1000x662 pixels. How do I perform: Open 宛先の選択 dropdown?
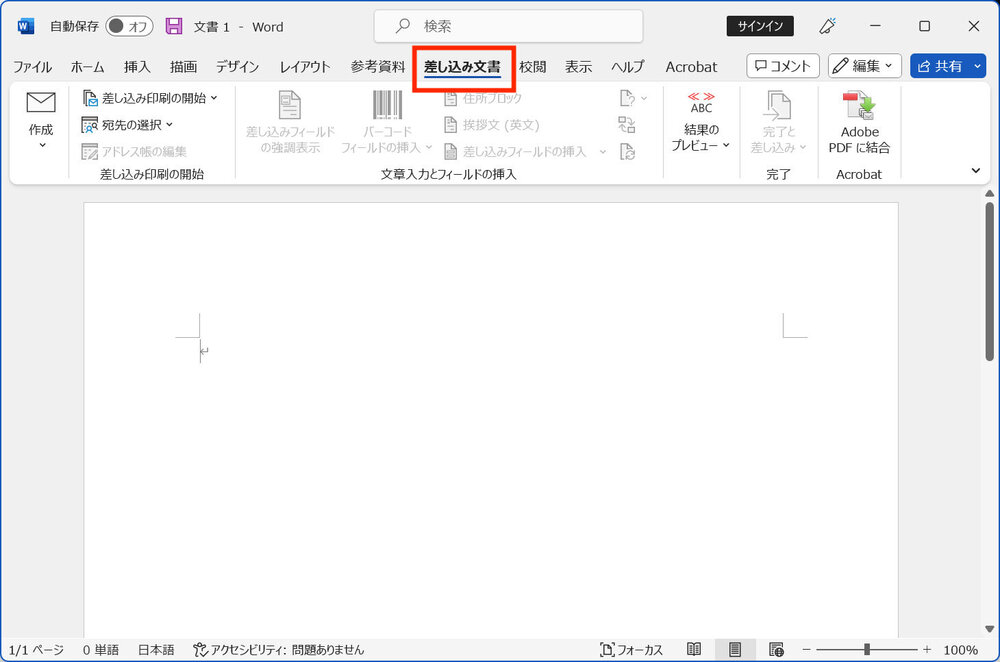pos(128,125)
